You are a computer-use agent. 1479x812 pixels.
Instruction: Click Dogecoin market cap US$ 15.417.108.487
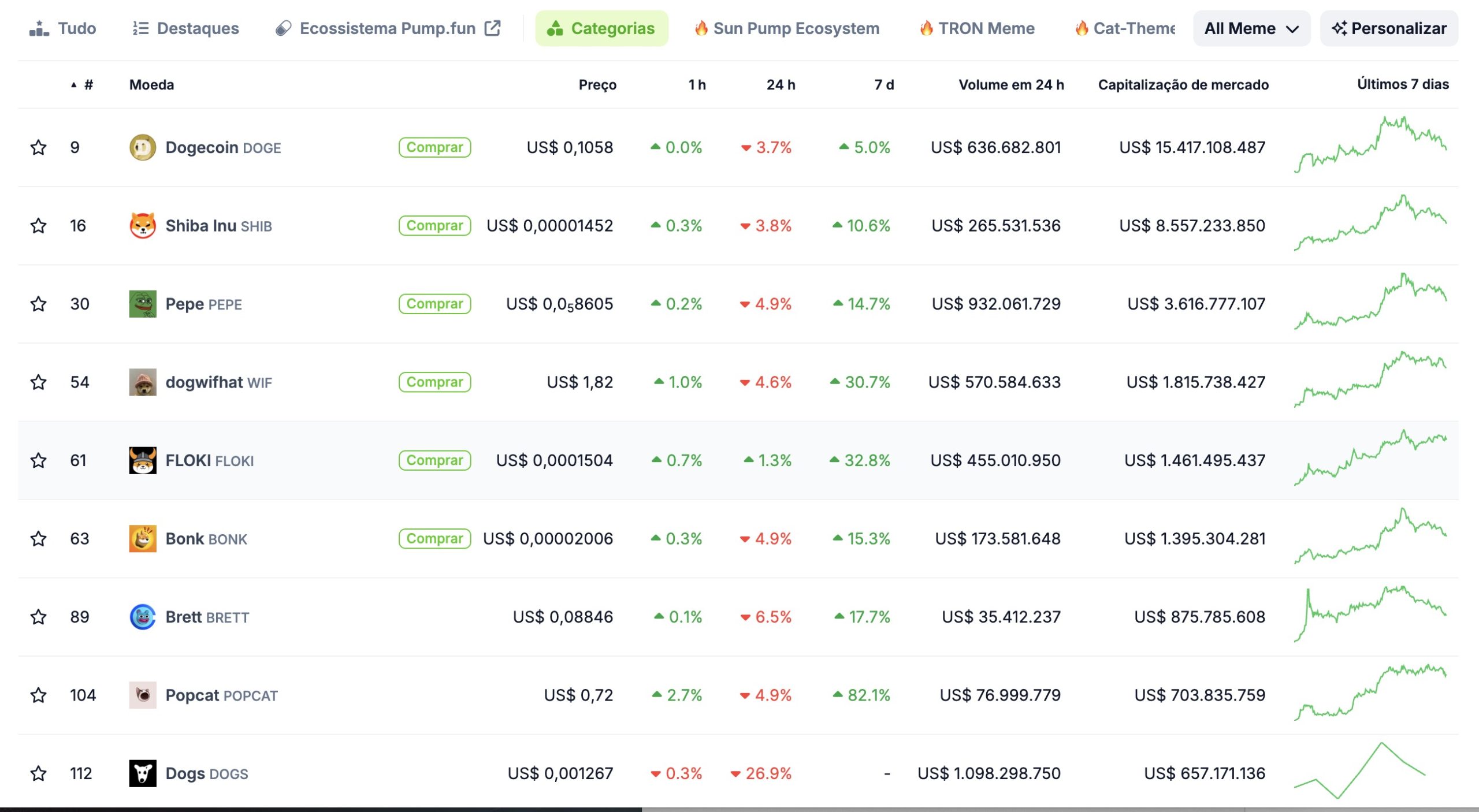coord(1192,147)
